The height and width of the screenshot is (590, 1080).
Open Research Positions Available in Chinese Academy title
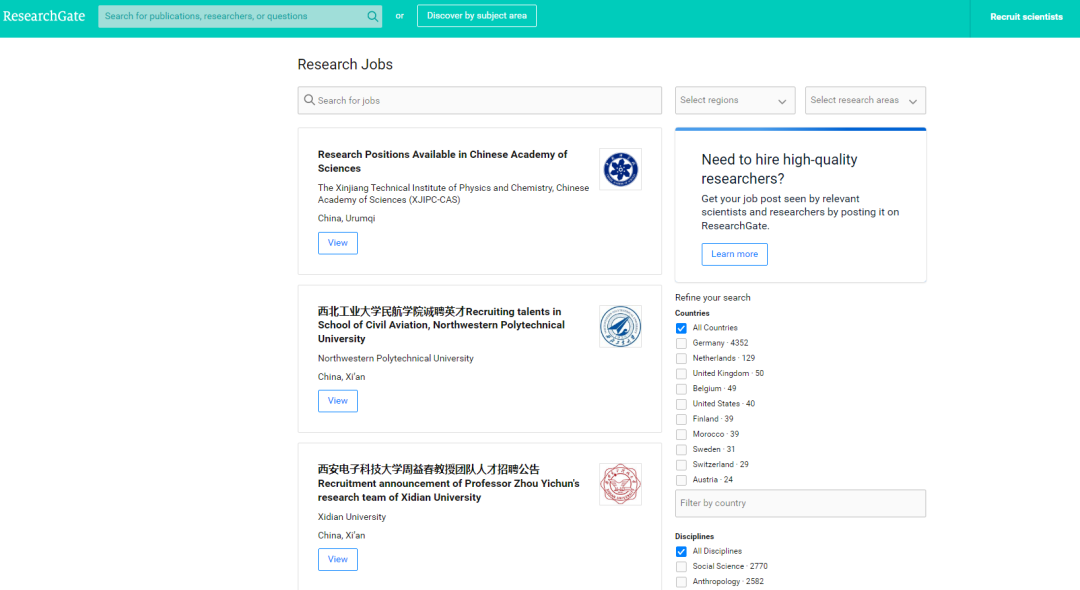pyautogui.click(x=442, y=161)
